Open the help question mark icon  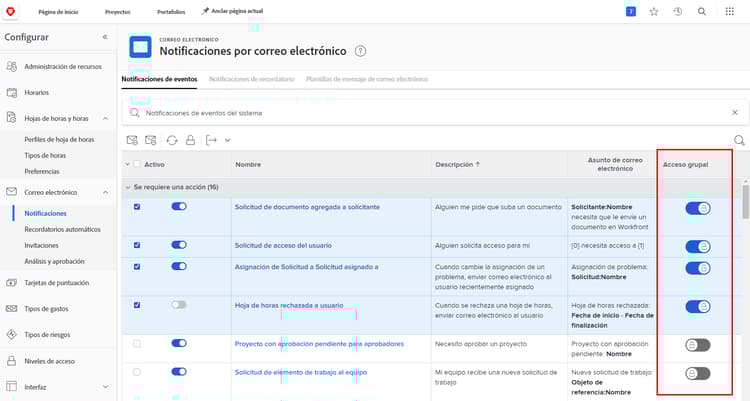pos(361,51)
